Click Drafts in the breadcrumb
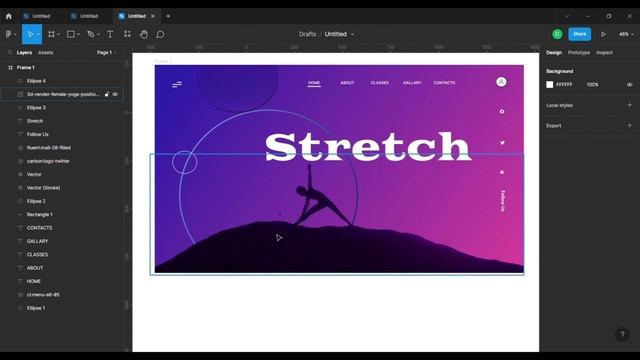 coord(307,34)
